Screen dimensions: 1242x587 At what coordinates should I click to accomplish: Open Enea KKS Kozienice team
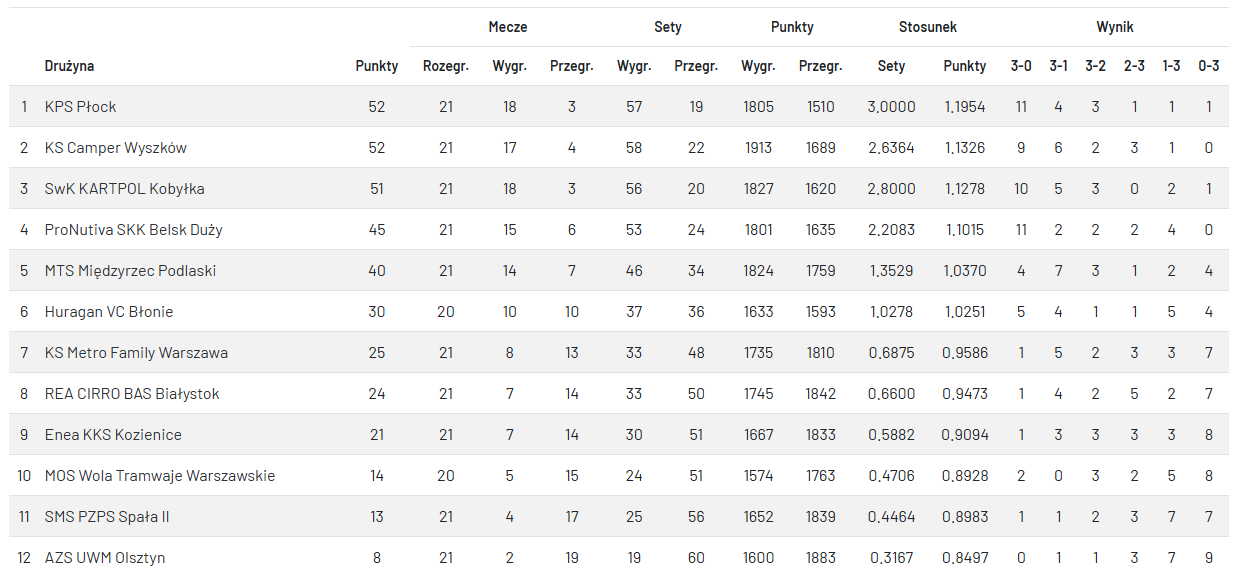point(113,435)
